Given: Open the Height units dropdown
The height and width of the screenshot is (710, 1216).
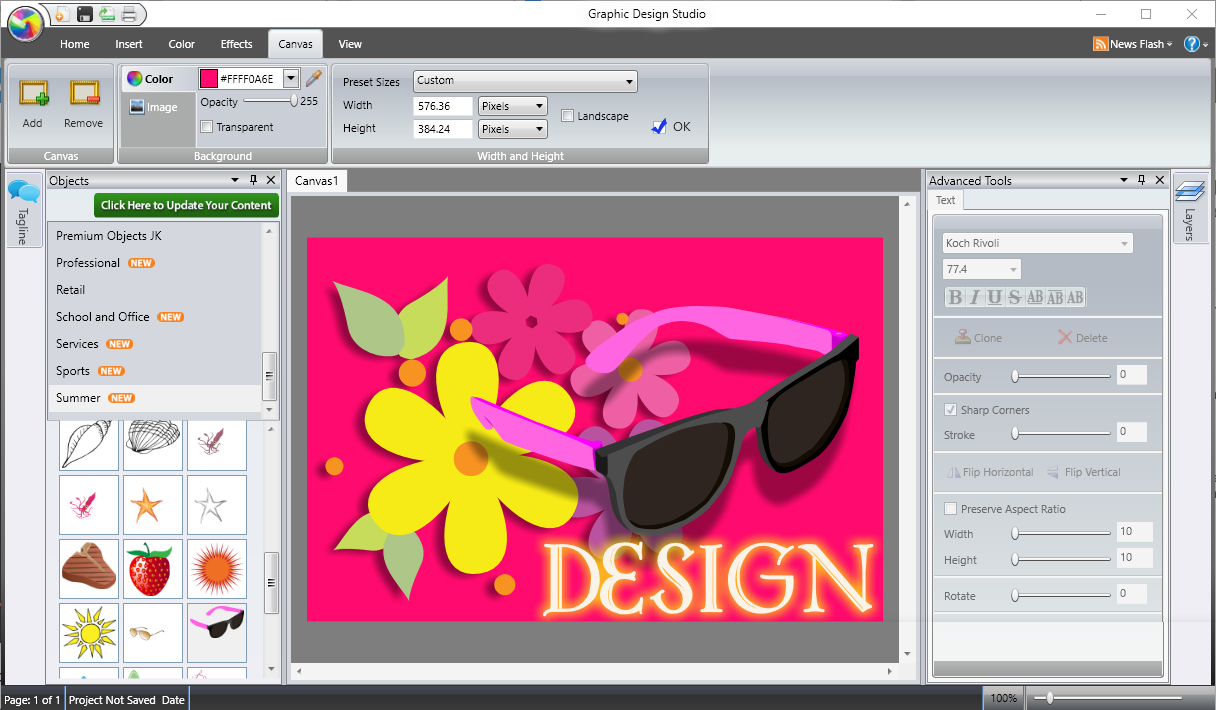Looking at the screenshot, I should click(513, 129).
